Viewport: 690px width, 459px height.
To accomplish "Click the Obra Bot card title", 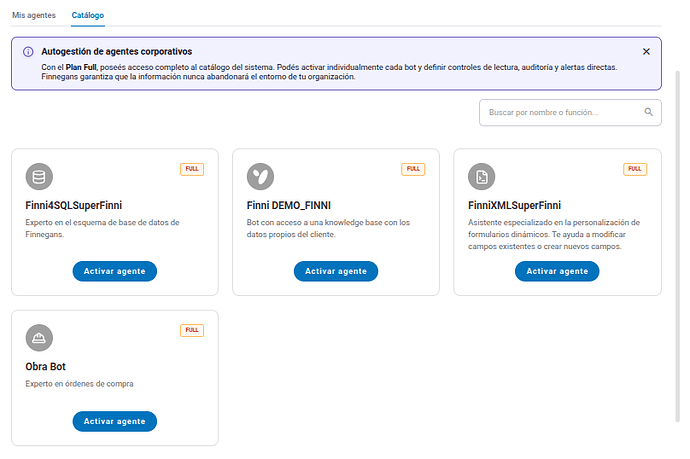I will click(x=45, y=367).
